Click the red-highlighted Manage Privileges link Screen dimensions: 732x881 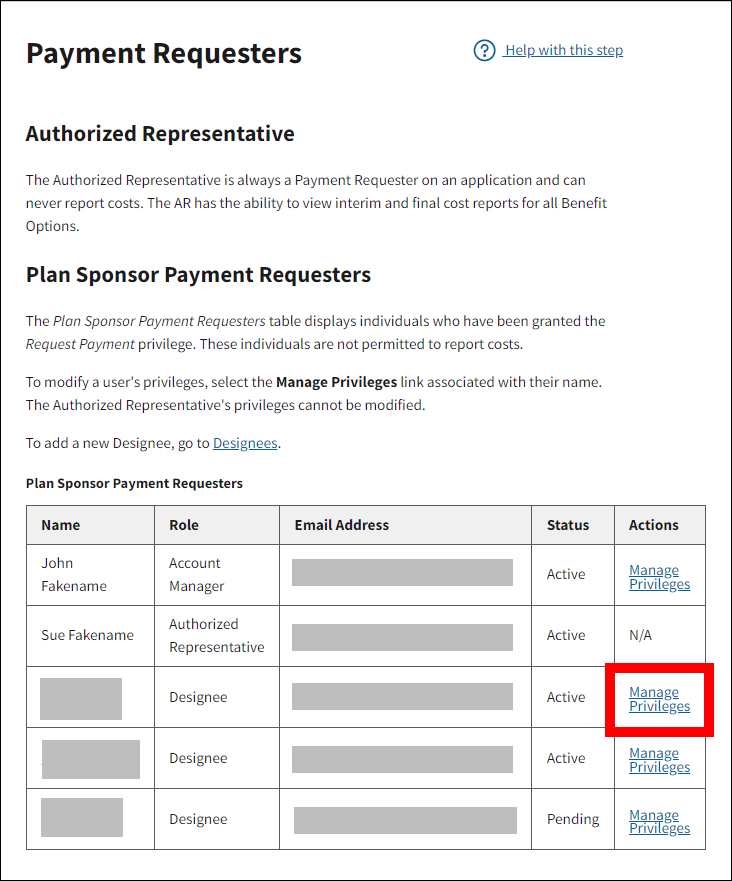(659, 699)
